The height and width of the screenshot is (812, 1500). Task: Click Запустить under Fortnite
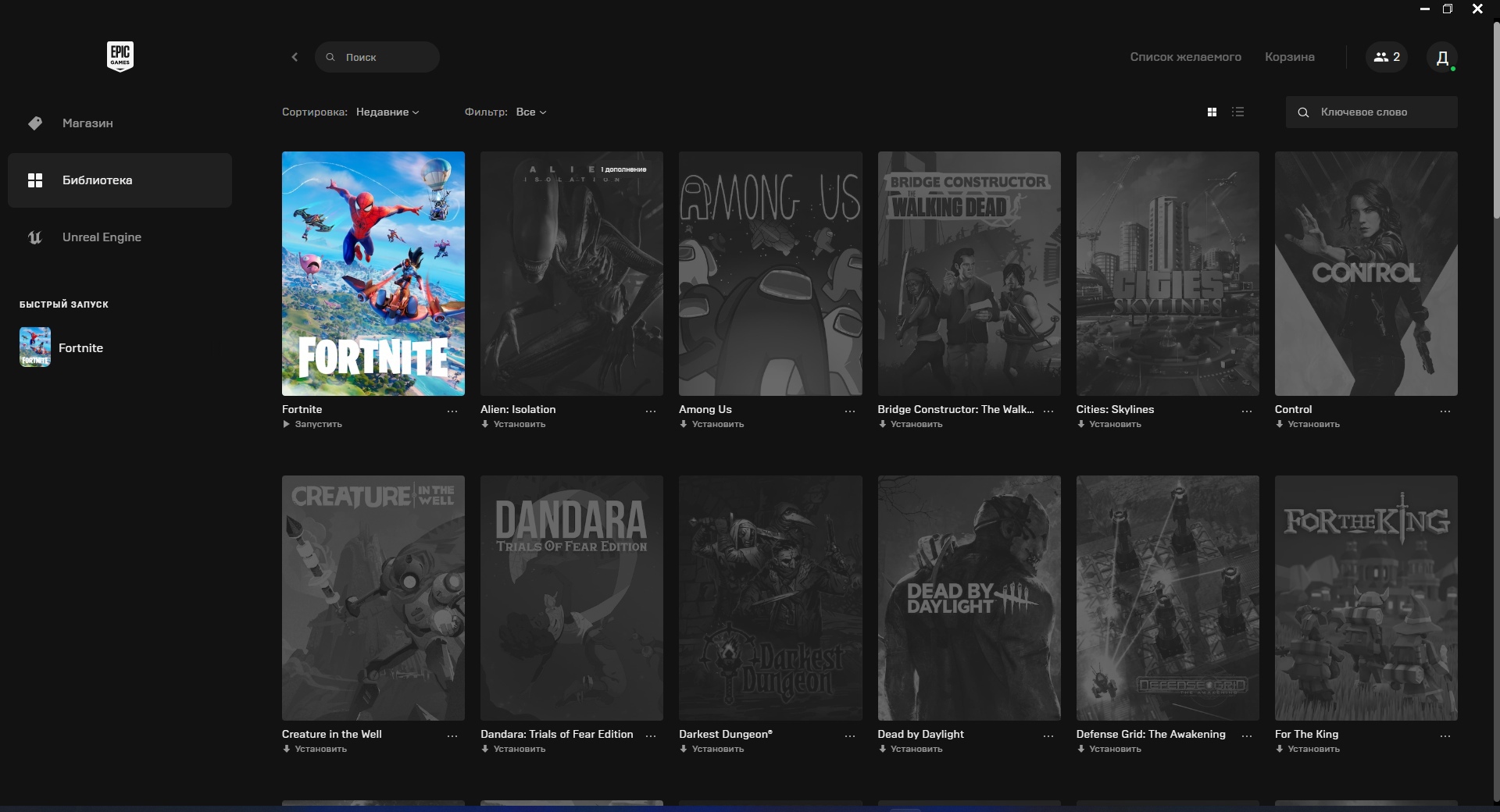click(312, 425)
